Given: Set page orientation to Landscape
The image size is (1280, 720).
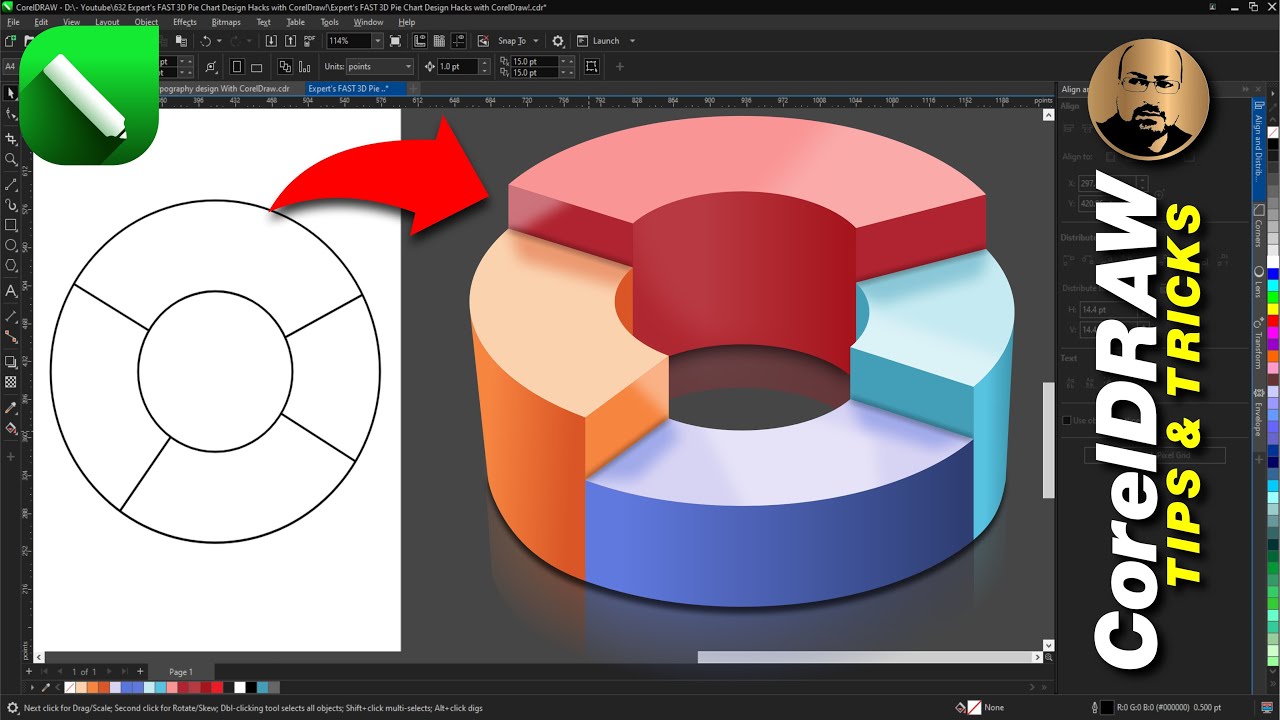Looking at the screenshot, I should (256, 67).
